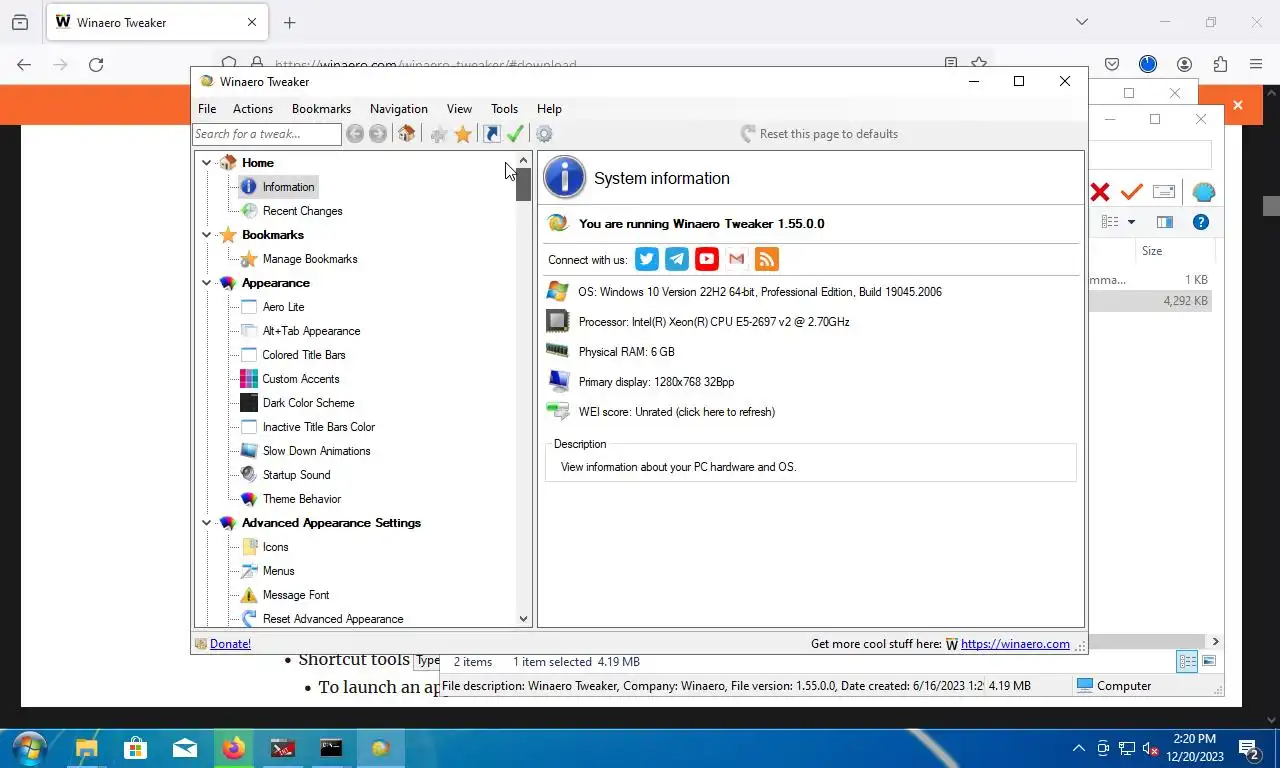The image size is (1280, 768).
Task: Open settings via the gear toolbar icon
Action: point(544,134)
